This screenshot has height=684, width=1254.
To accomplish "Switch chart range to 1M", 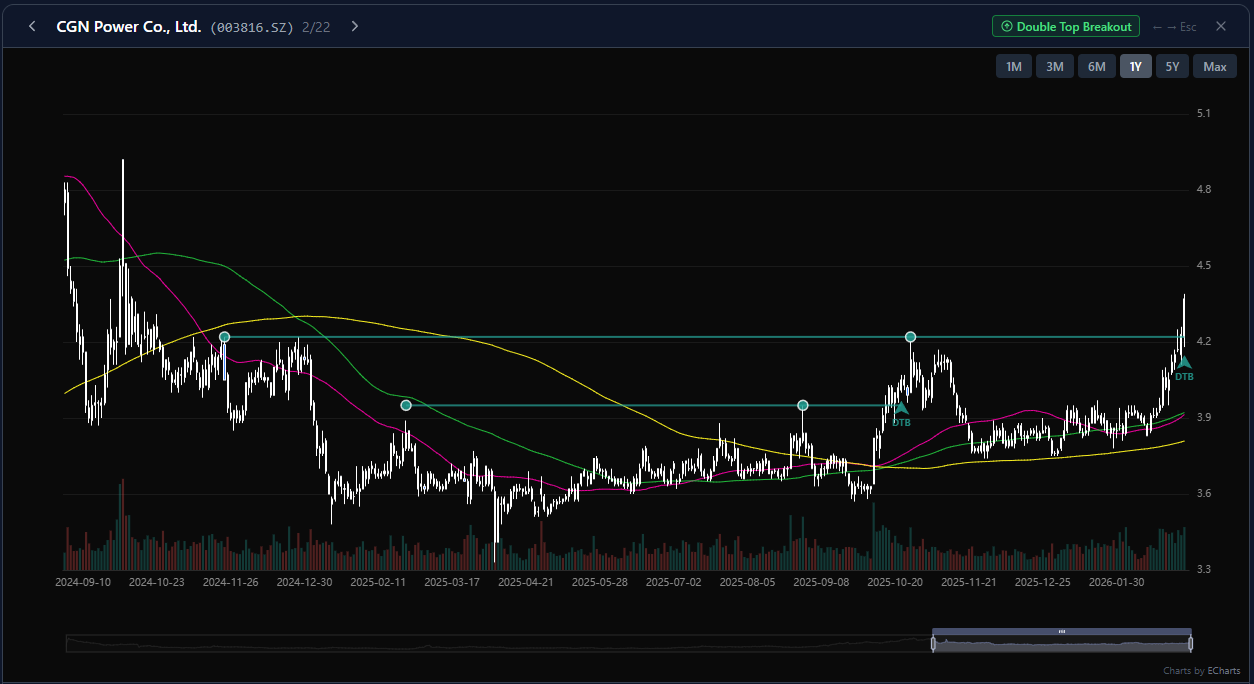I will [x=1013, y=67].
